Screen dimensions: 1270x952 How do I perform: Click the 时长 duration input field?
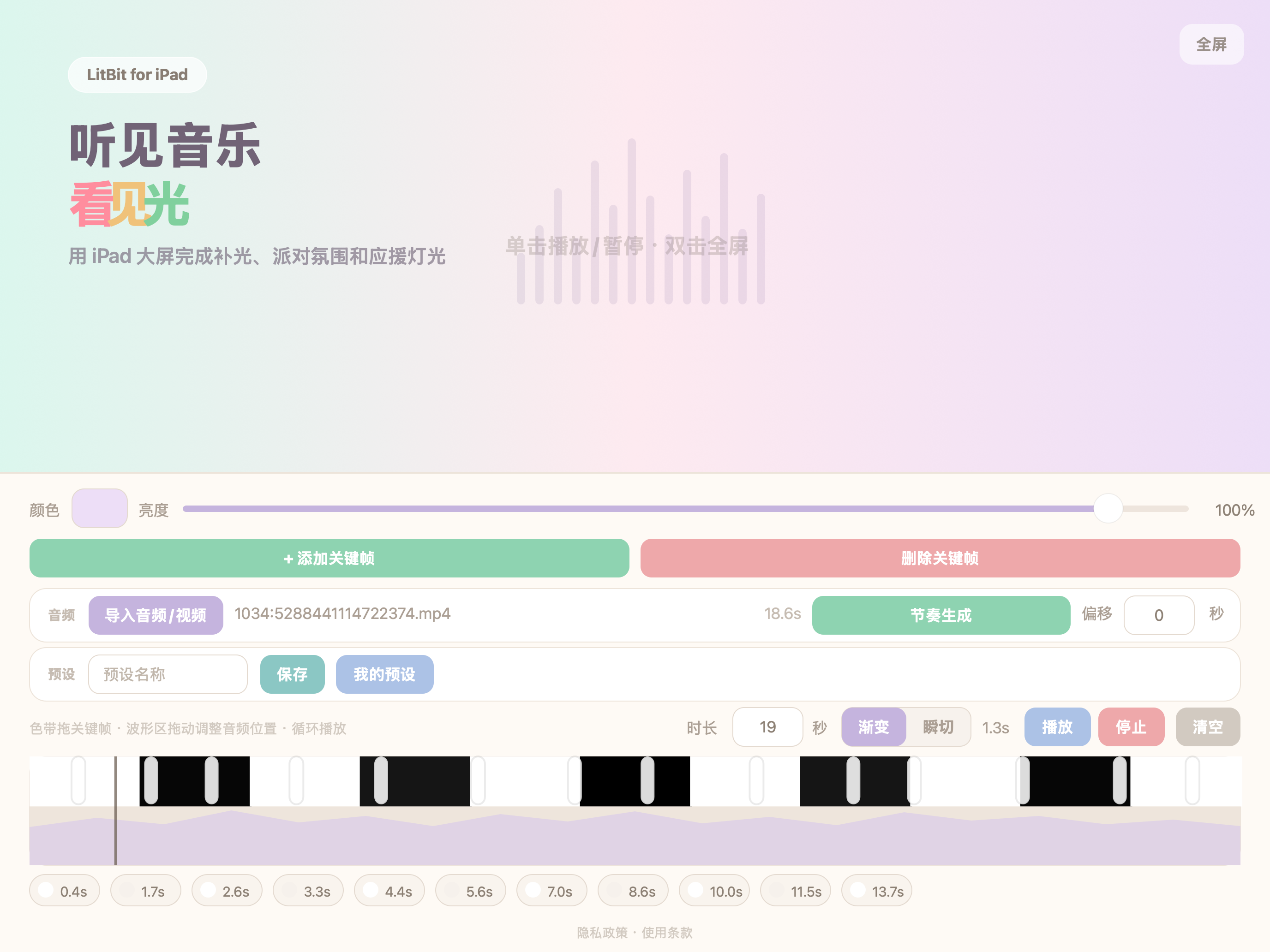pyautogui.click(x=767, y=727)
